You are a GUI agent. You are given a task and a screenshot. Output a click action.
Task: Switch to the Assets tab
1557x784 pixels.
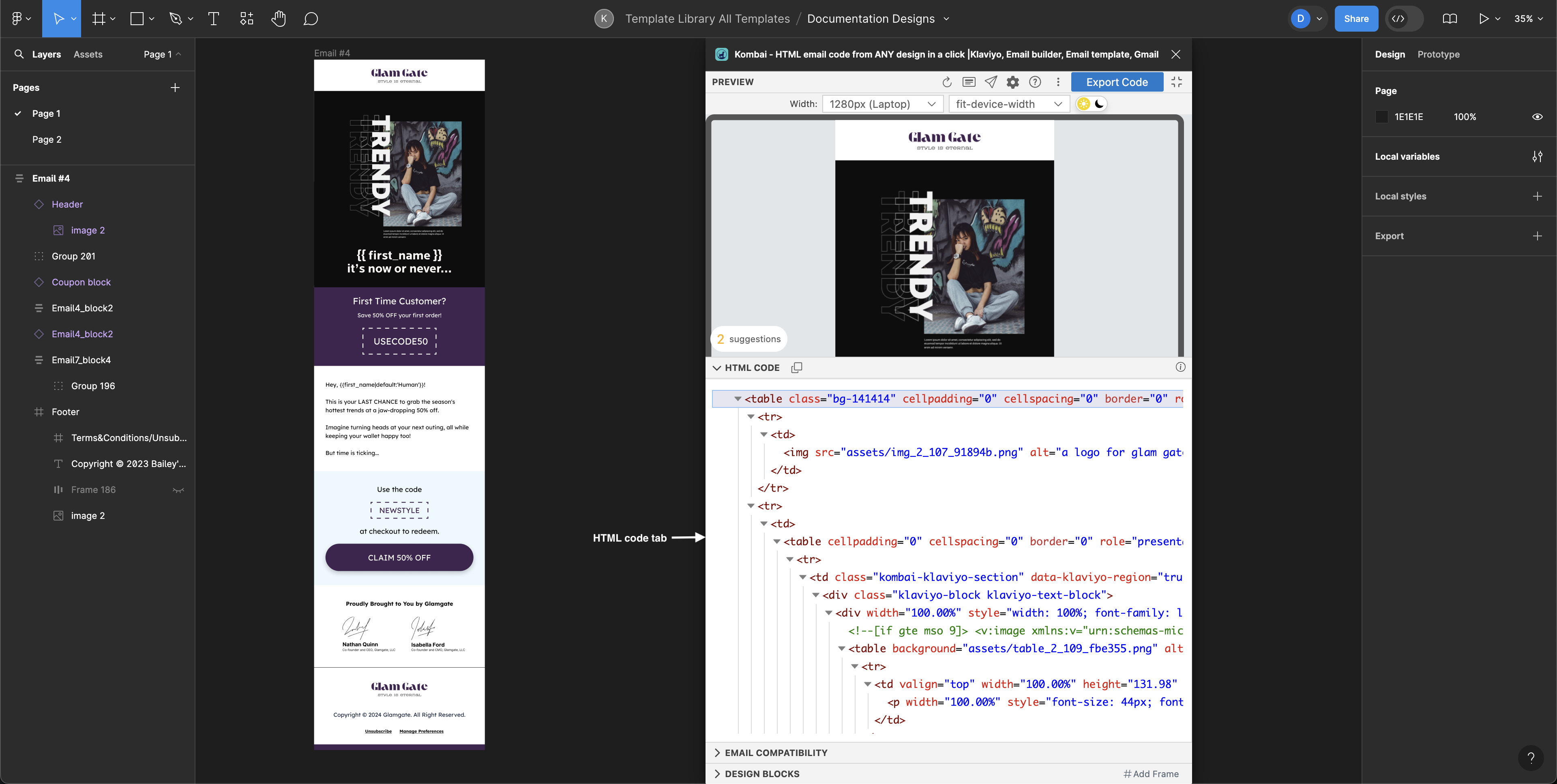click(x=88, y=54)
